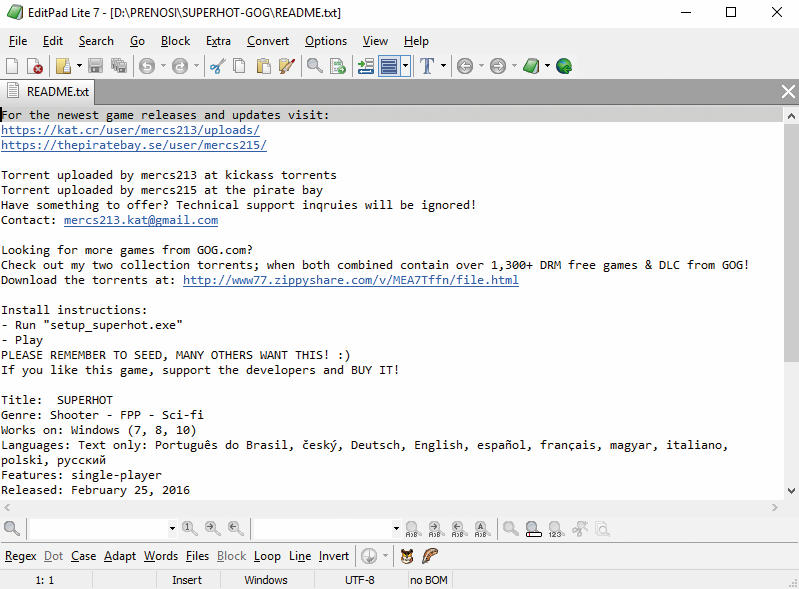
Task: Click the highlight matches magnifier icon with the red bar
Action: [x=533, y=529]
